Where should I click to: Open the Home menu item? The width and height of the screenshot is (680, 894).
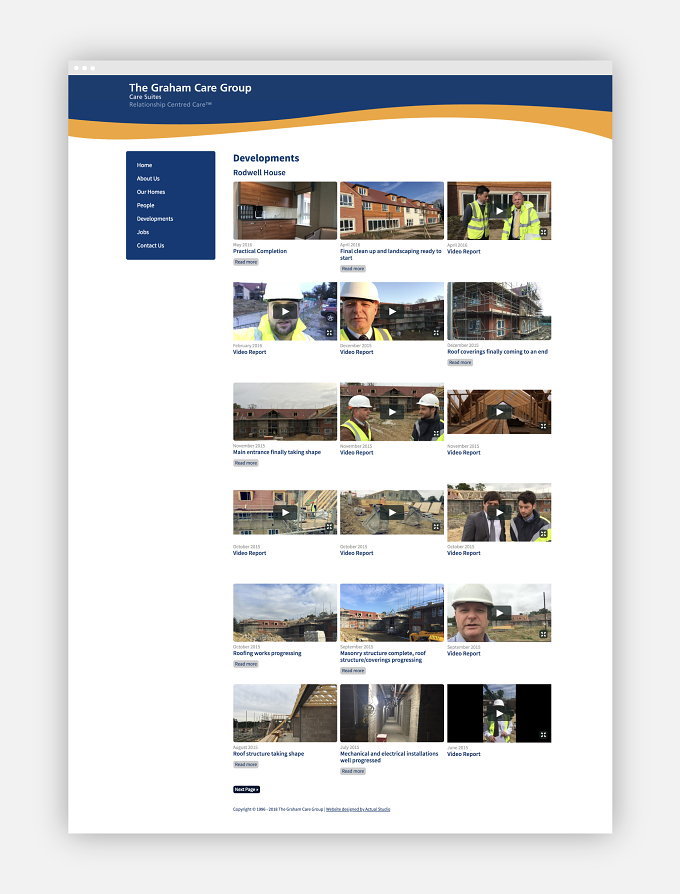coord(144,165)
